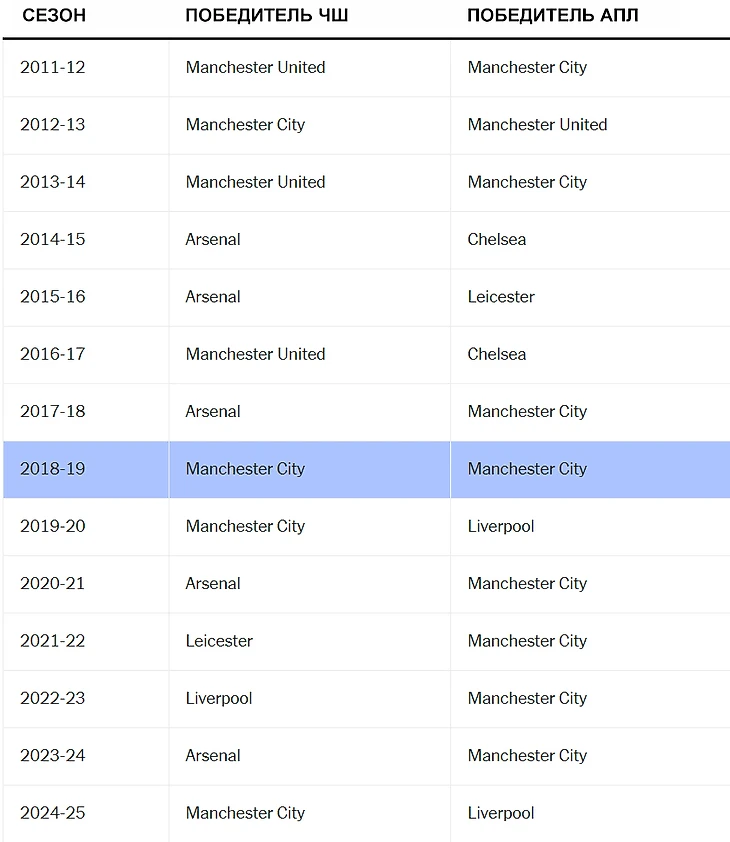Click Leicester in the 2021-22 row
The width and height of the screenshot is (730, 842).
click(x=219, y=641)
